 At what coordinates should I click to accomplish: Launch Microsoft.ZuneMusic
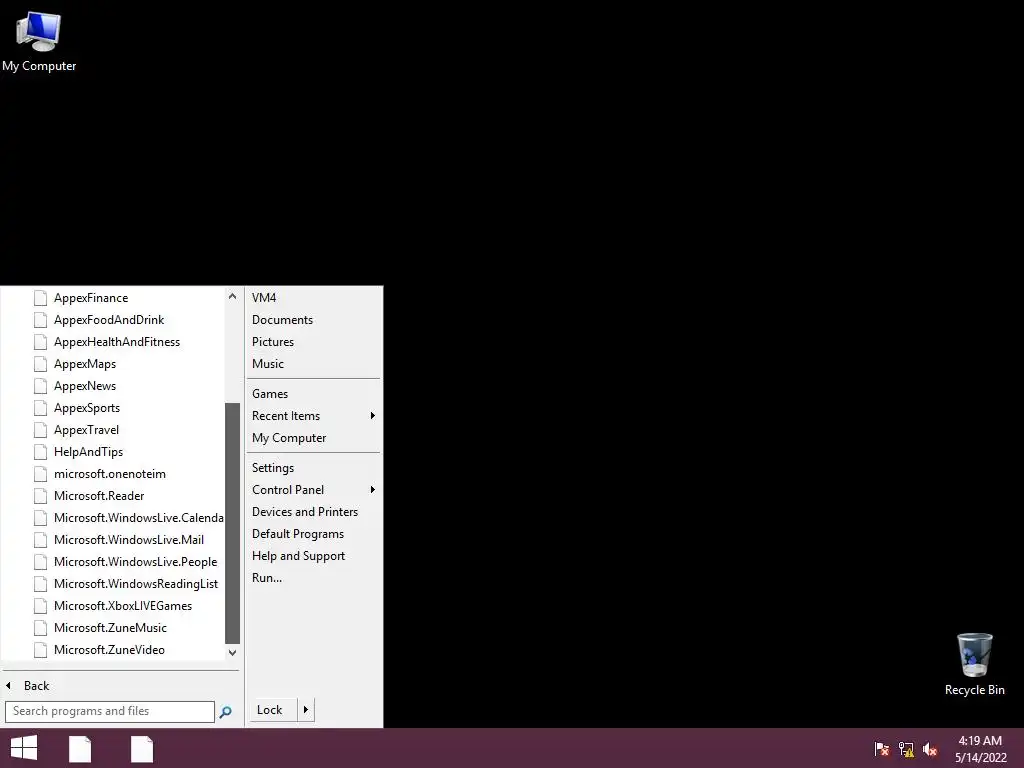click(112, 628)
